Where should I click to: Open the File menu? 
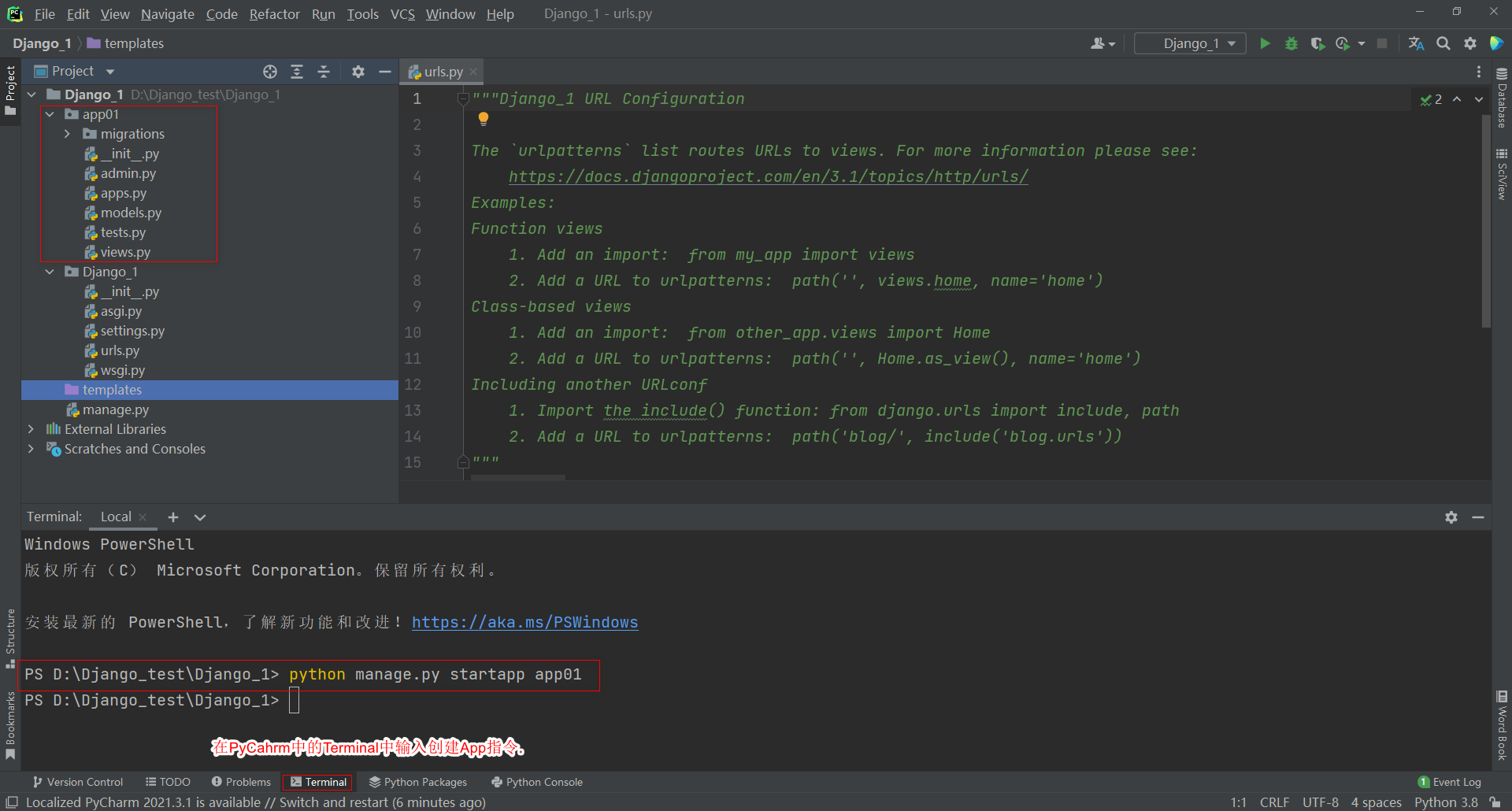coord(45,14)
